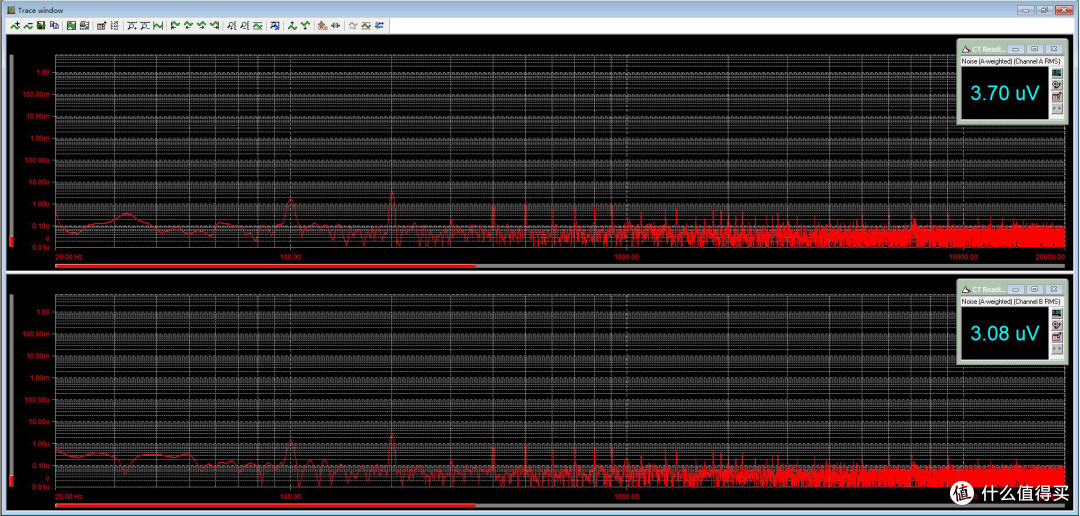This screenshot has width=1080, height=516.
Task: Minimize the Channel A CT Reading window
Action: pos(1015,49)
